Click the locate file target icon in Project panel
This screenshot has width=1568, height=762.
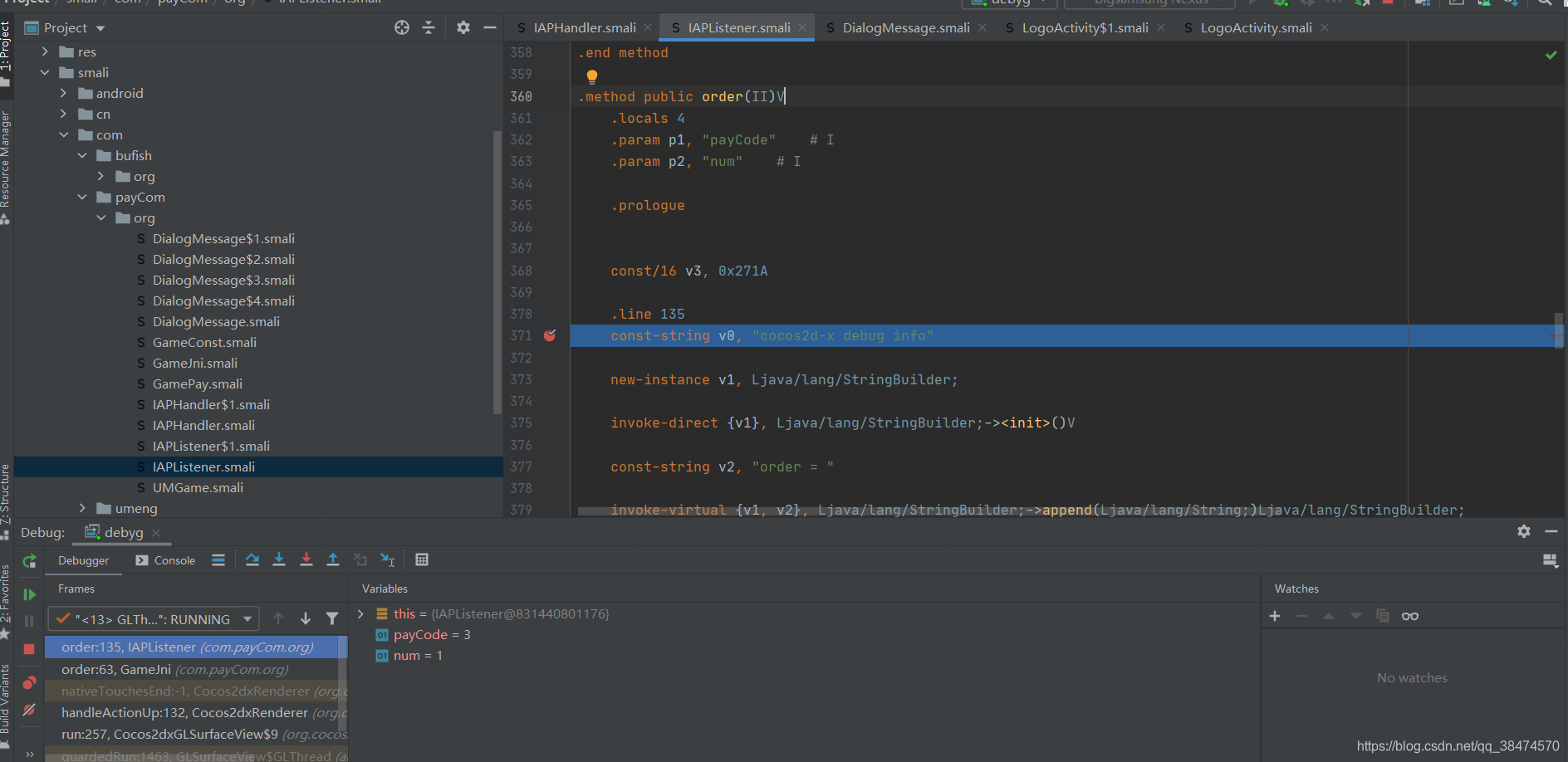[x=402, y=27]
